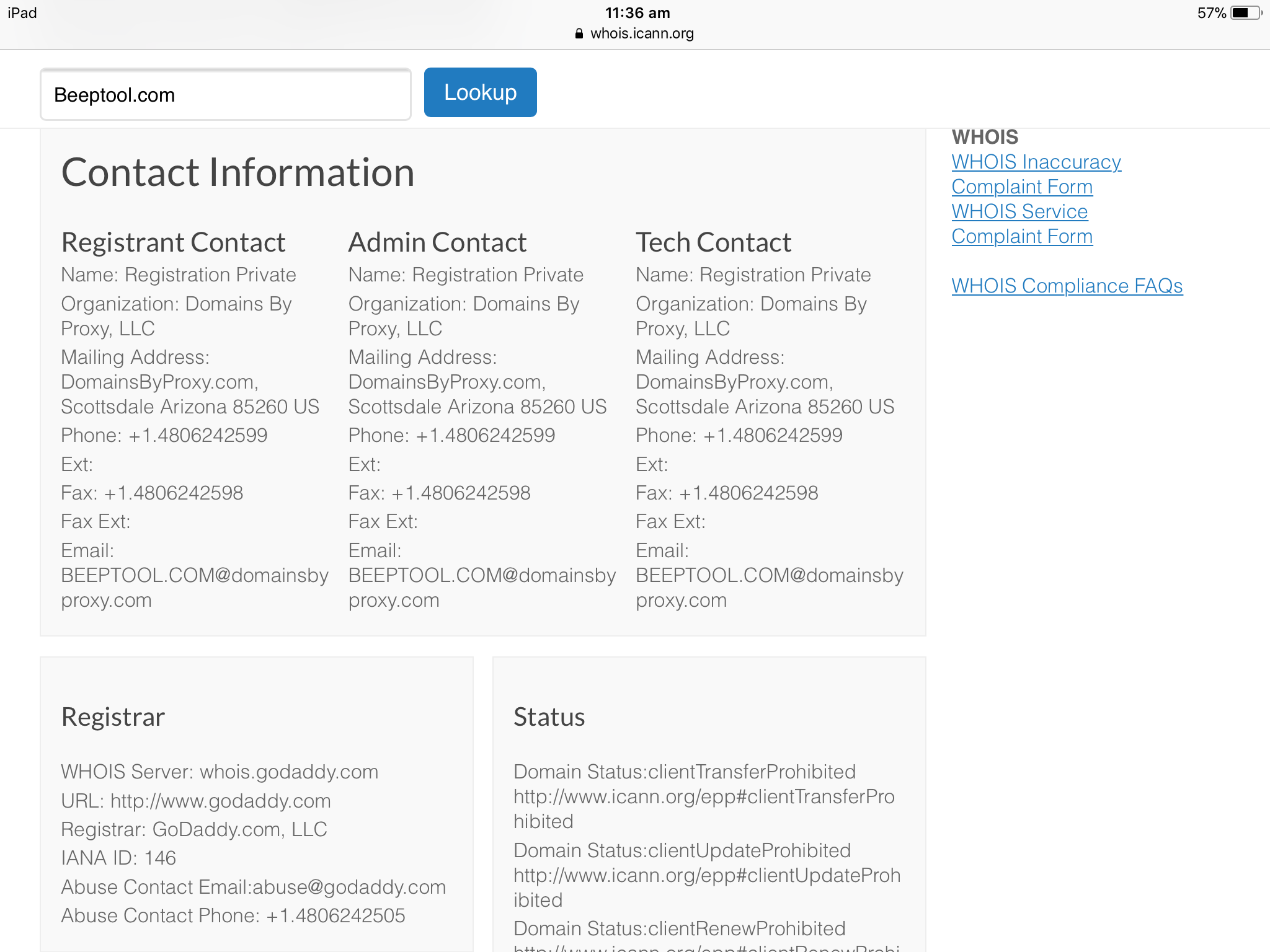
Task: Select Domain Status:clientTransferProhibited line
Action: [x=685, y=772]
